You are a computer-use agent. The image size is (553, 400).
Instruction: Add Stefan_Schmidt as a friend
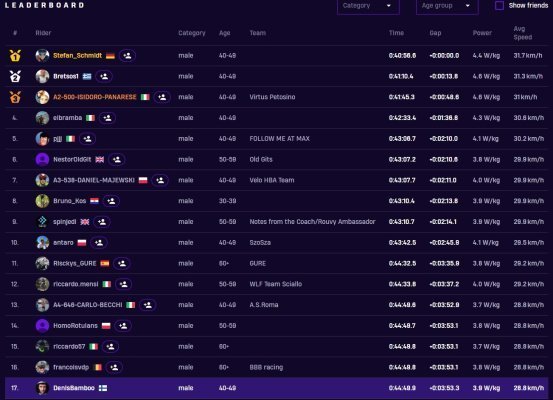pos(127,56)
